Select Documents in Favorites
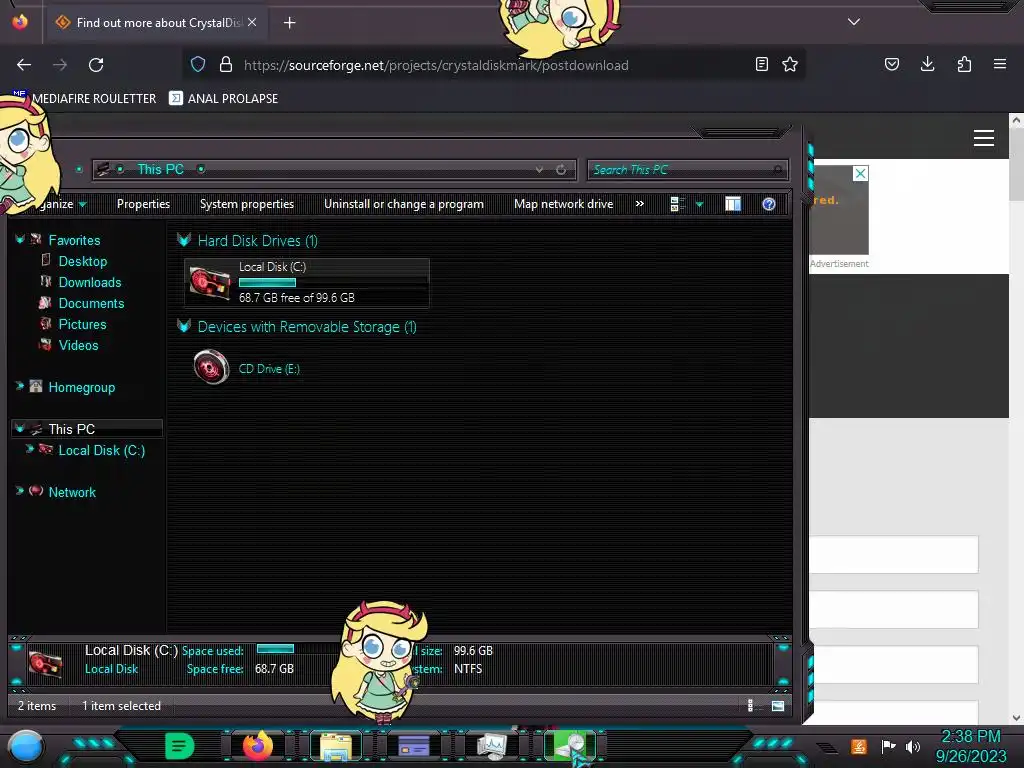Screen dimensions: 1024x768 tap(91, 303)
